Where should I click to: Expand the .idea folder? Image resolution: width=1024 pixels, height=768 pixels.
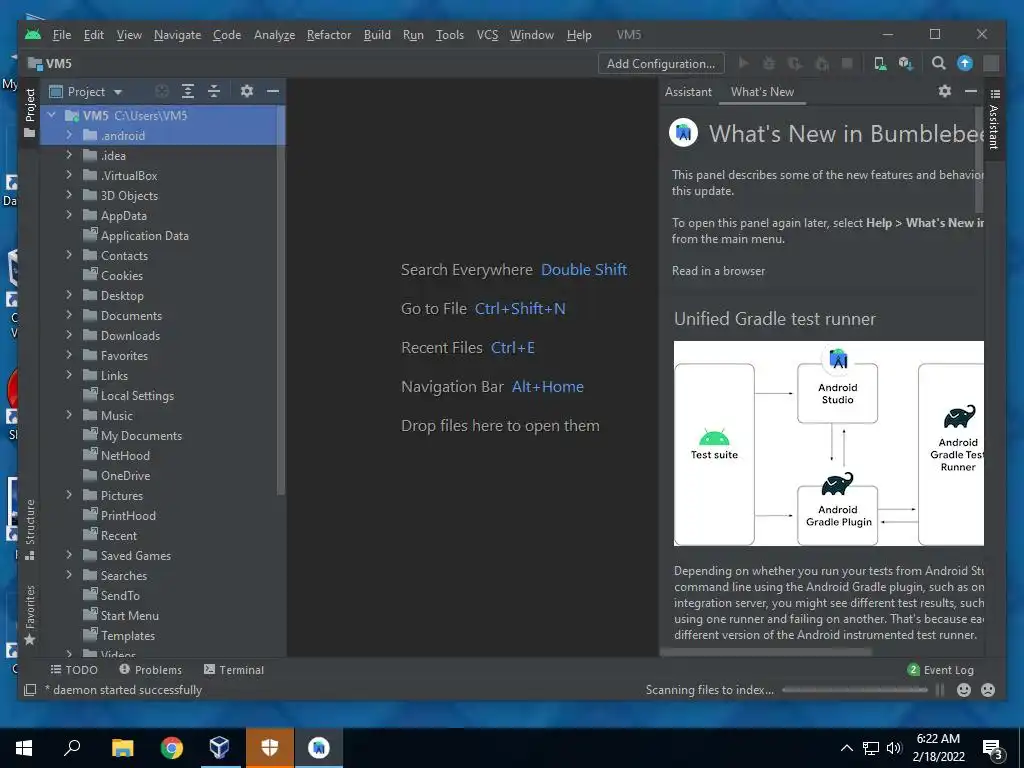click(69, 155)
